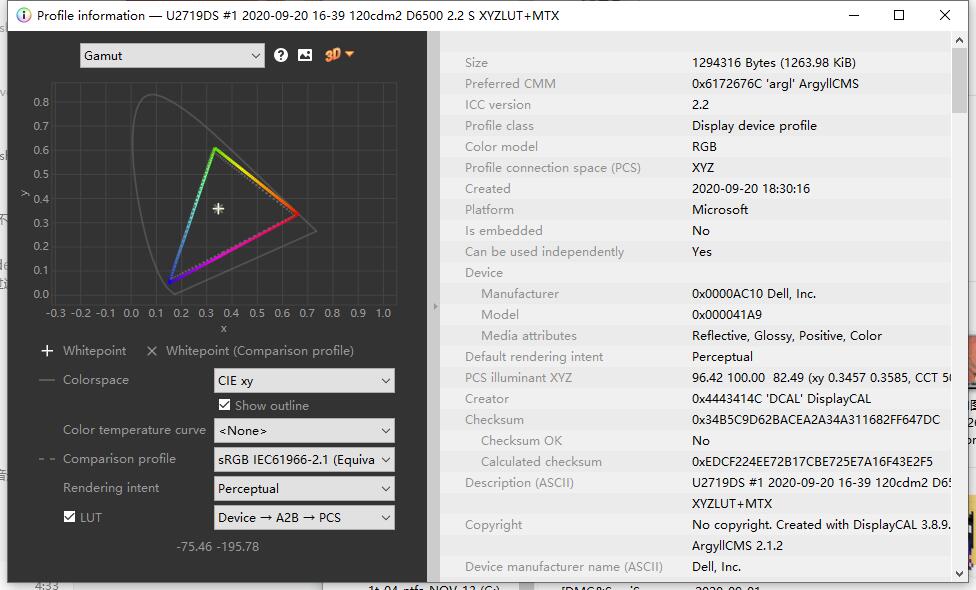Click the 'Microsoft' platform value
Screen dimensions: 976x590
point(720,210)
